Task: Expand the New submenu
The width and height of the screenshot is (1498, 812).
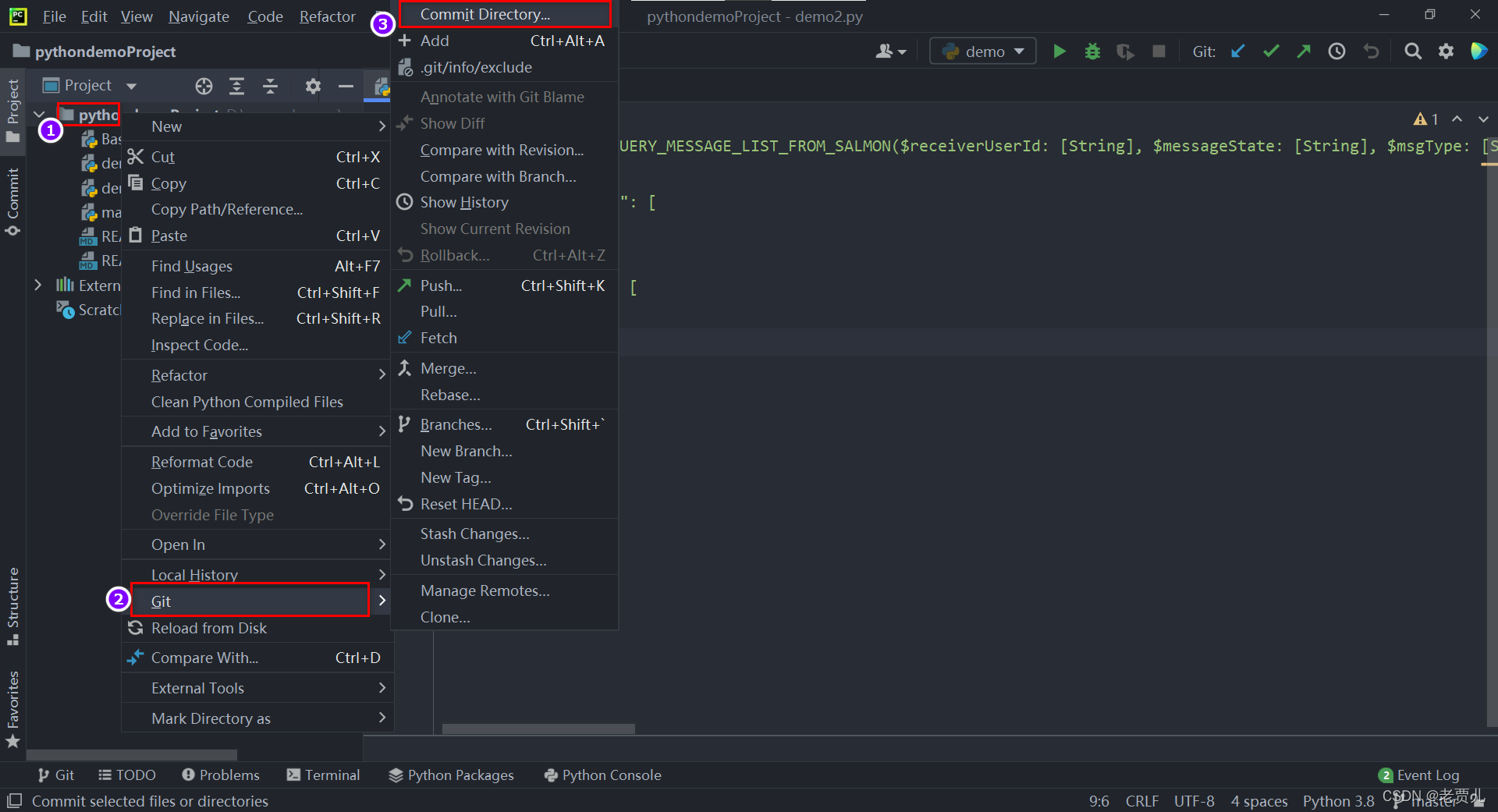Action: point(257,126)
